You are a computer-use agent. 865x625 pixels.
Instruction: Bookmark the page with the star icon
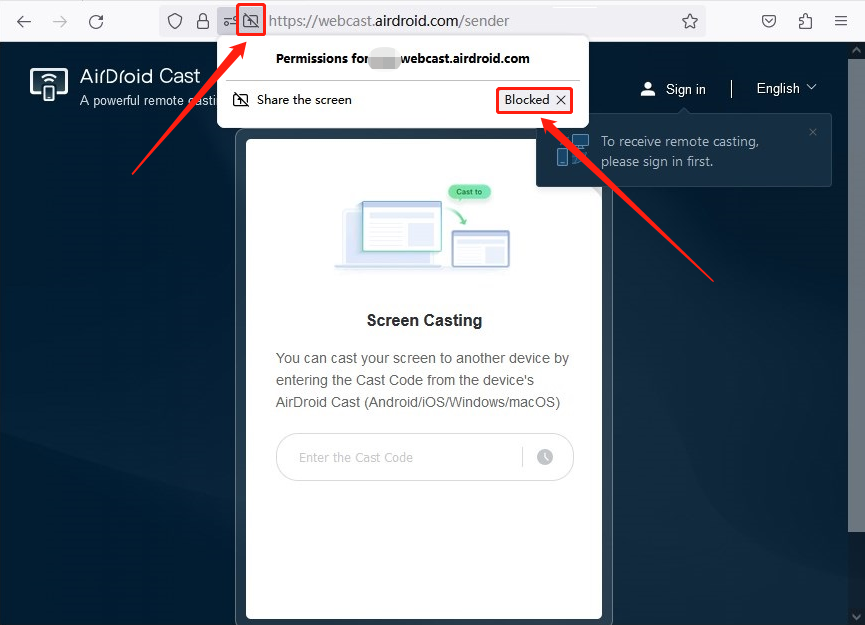(690, 21)
